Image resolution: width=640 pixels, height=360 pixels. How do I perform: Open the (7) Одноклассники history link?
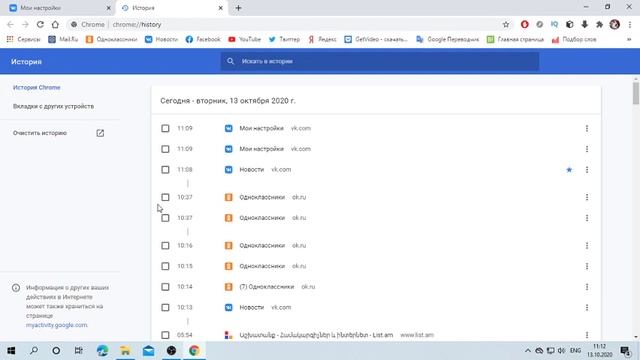tap(267, 287)
